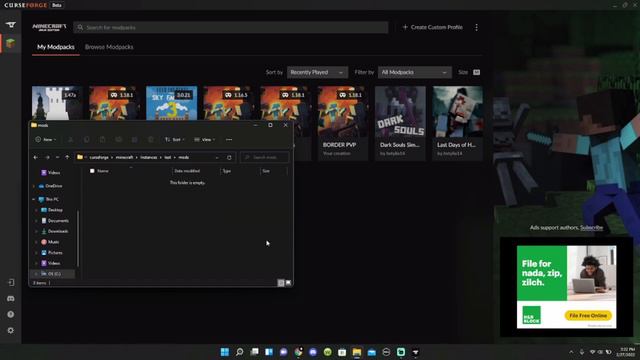
Task: Select Pictures in Explorer navigation pane
Action: click(x=52, y=253)
